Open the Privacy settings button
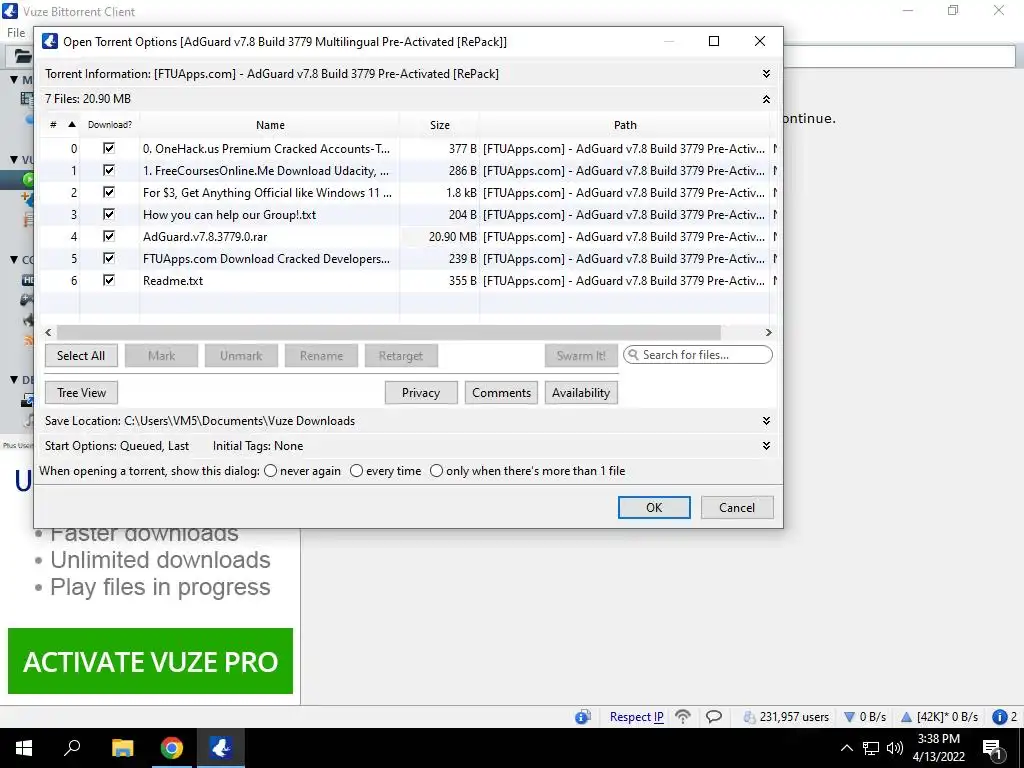This screenshot has height=768, width=1024. coord(421,393)
